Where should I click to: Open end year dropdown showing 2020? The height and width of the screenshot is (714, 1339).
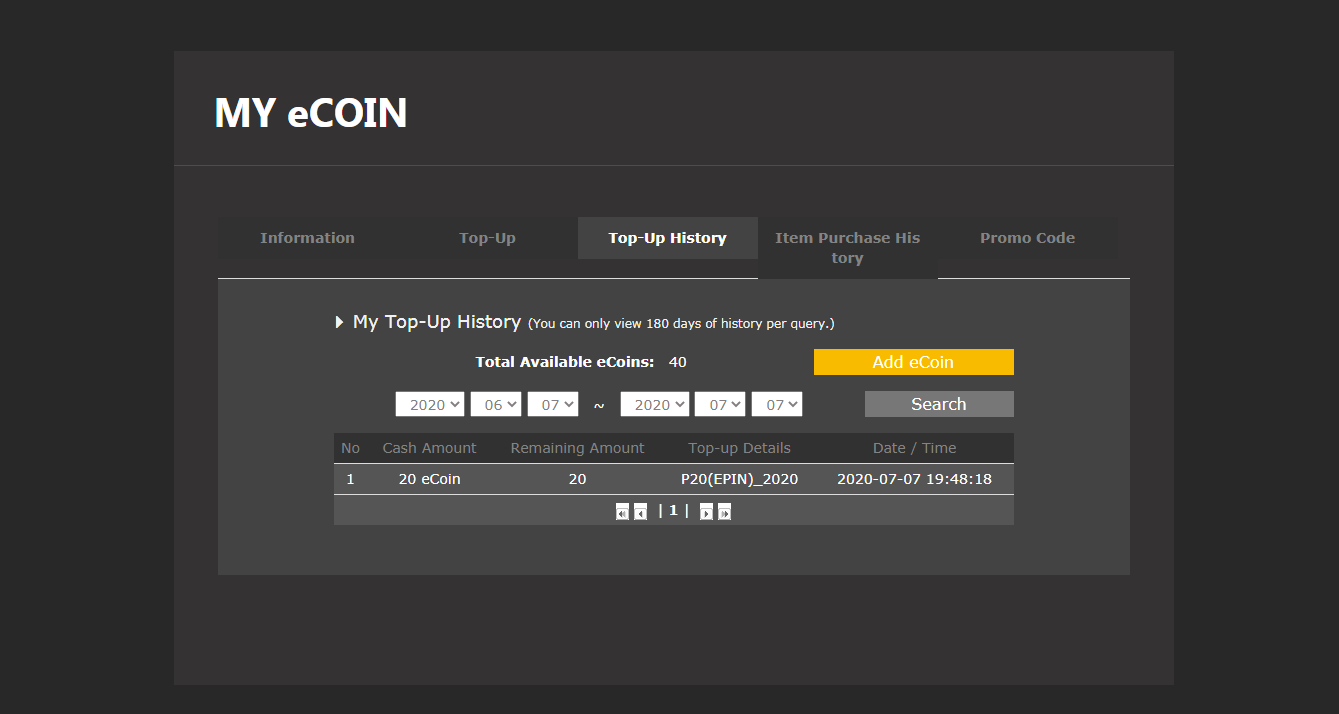[655, 404]
